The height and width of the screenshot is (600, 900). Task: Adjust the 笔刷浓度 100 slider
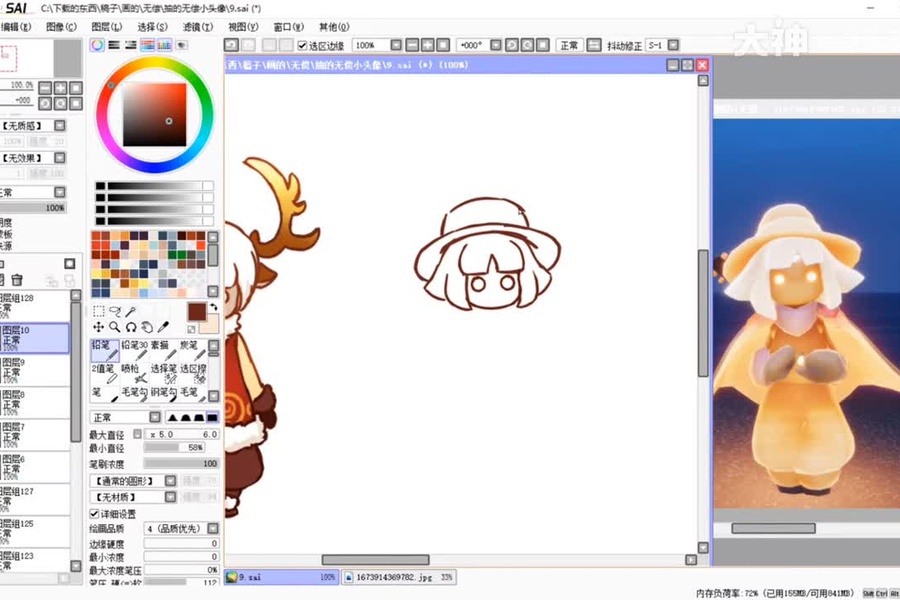pos(181,463)
